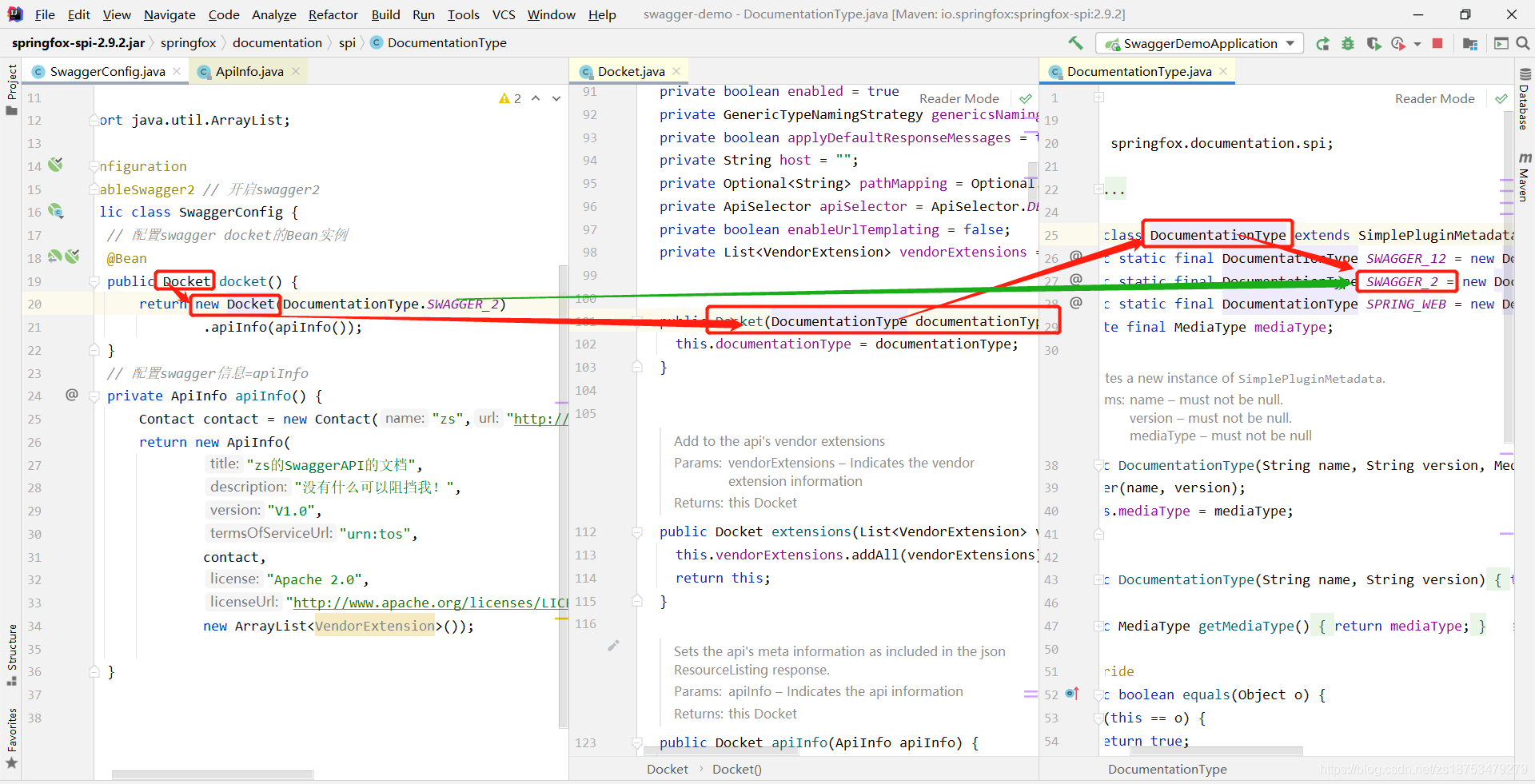1535x784 pixels.
Task: Close the SwaggerConfig.java tab
Action: tap(177, 71)
